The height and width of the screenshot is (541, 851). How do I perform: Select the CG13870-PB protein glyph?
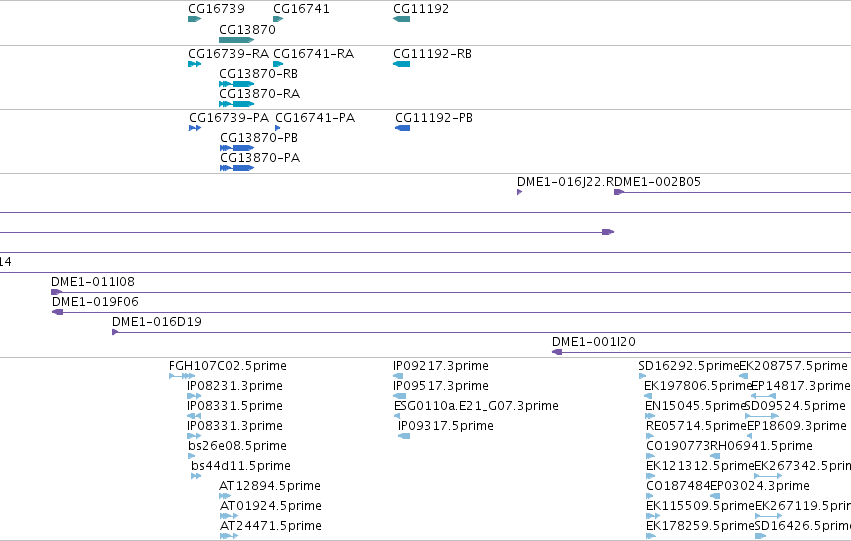(237, 148)
